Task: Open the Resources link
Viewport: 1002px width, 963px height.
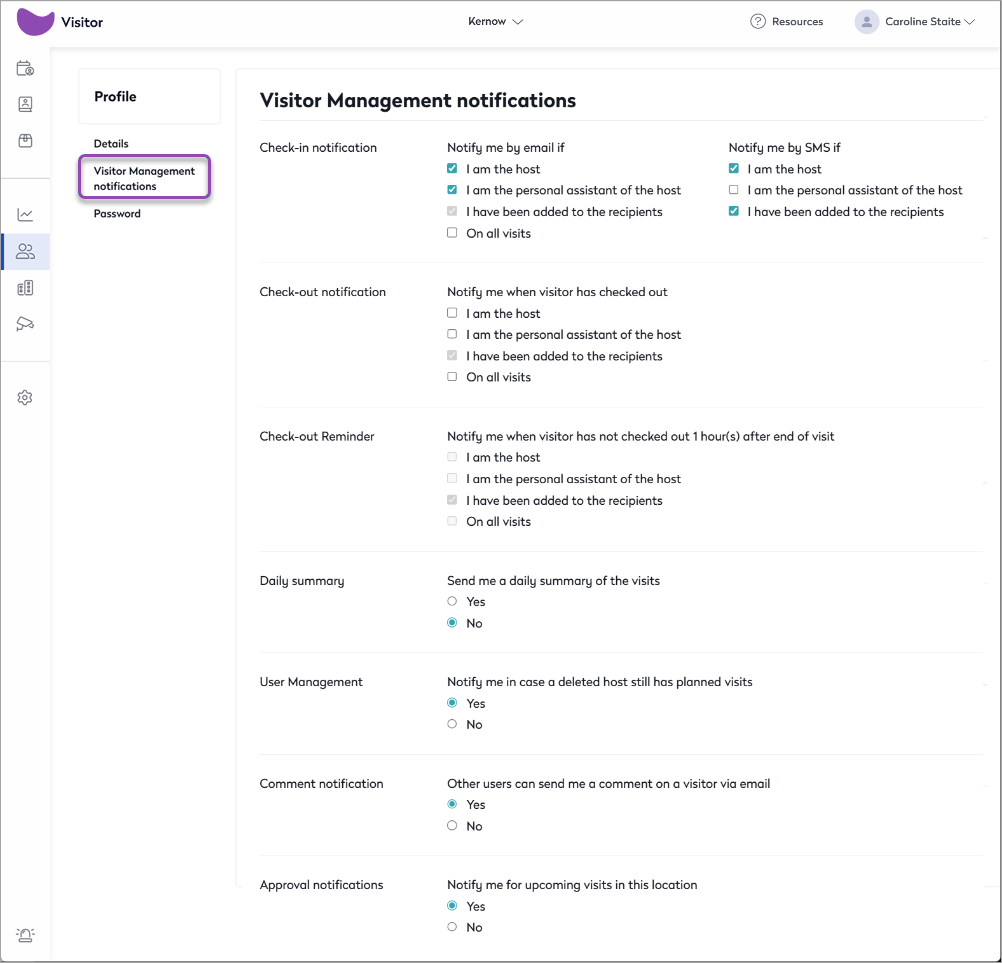Action: (797, 21)
